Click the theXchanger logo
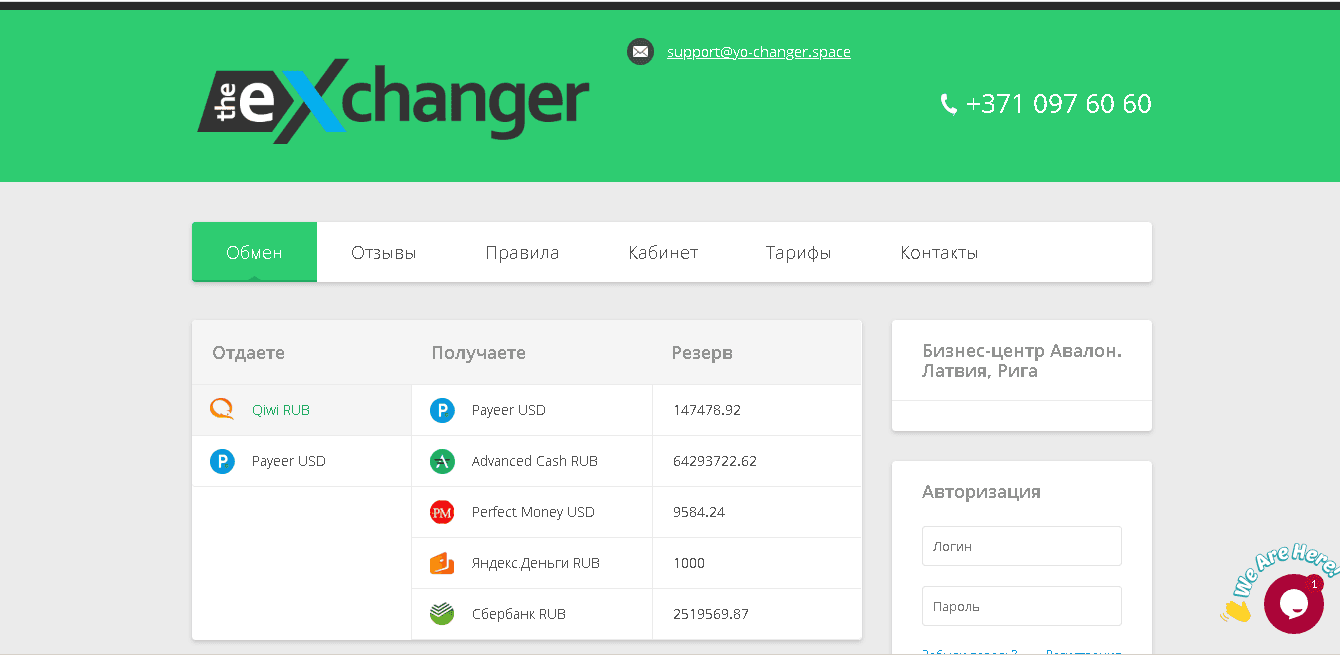 pyautogui.click(x=393, y=98)
